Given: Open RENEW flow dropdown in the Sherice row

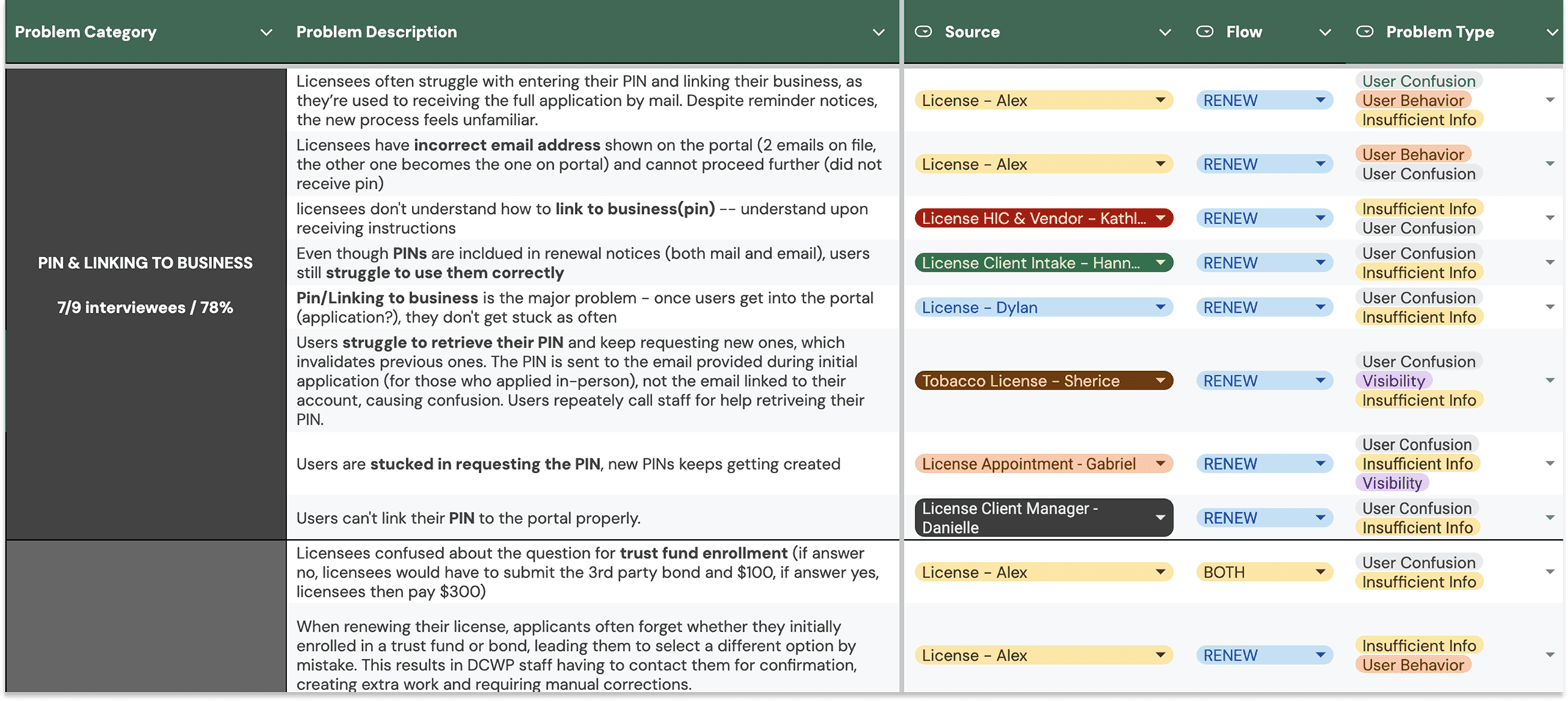Looking at the screenshot, I should point(1265,381).
